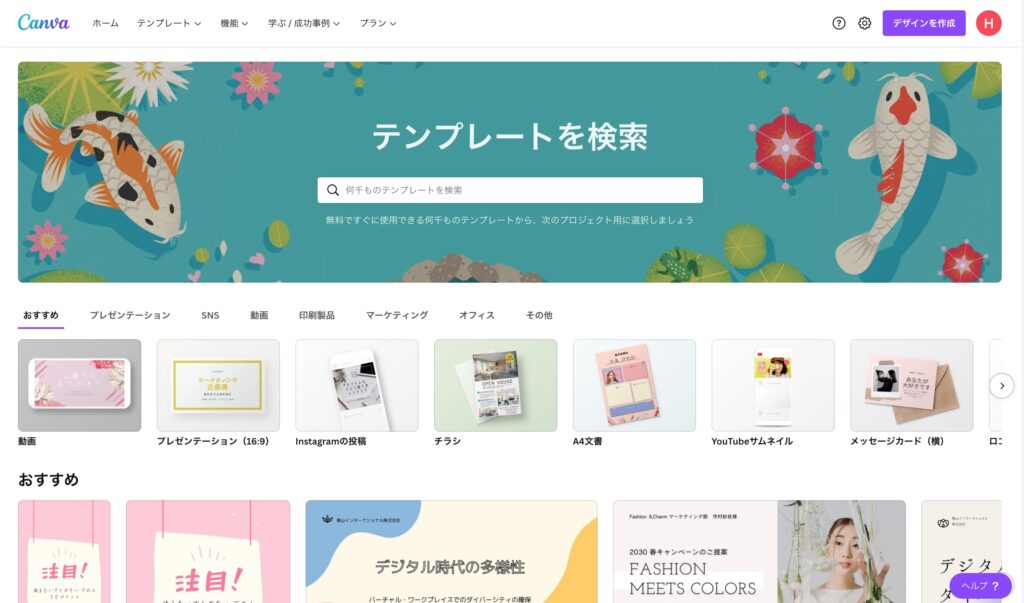Screen dimensions: 1024x603
Task: Expand the 学ぶ / 成功事例 dropdown
Action: pyautogui.click(x=304, y=23)
